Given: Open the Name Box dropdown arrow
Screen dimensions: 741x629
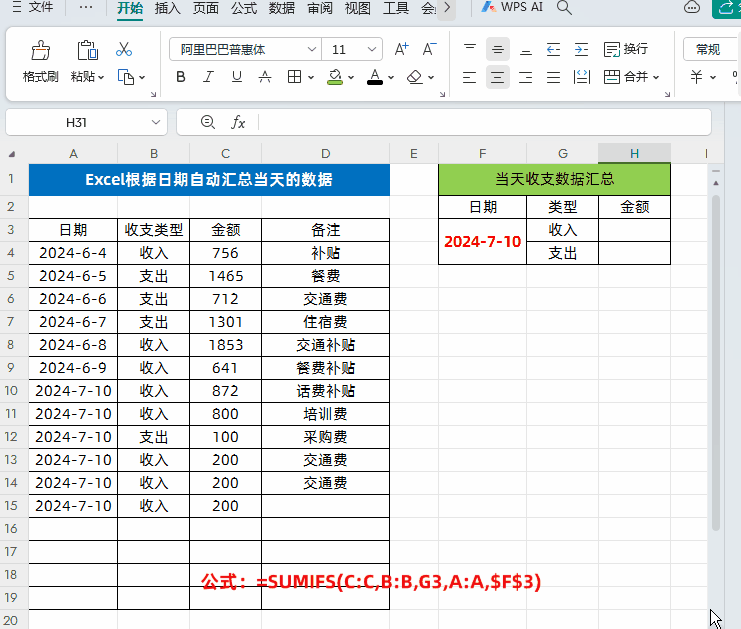Looking at the screenshot, I should [155, 122].
